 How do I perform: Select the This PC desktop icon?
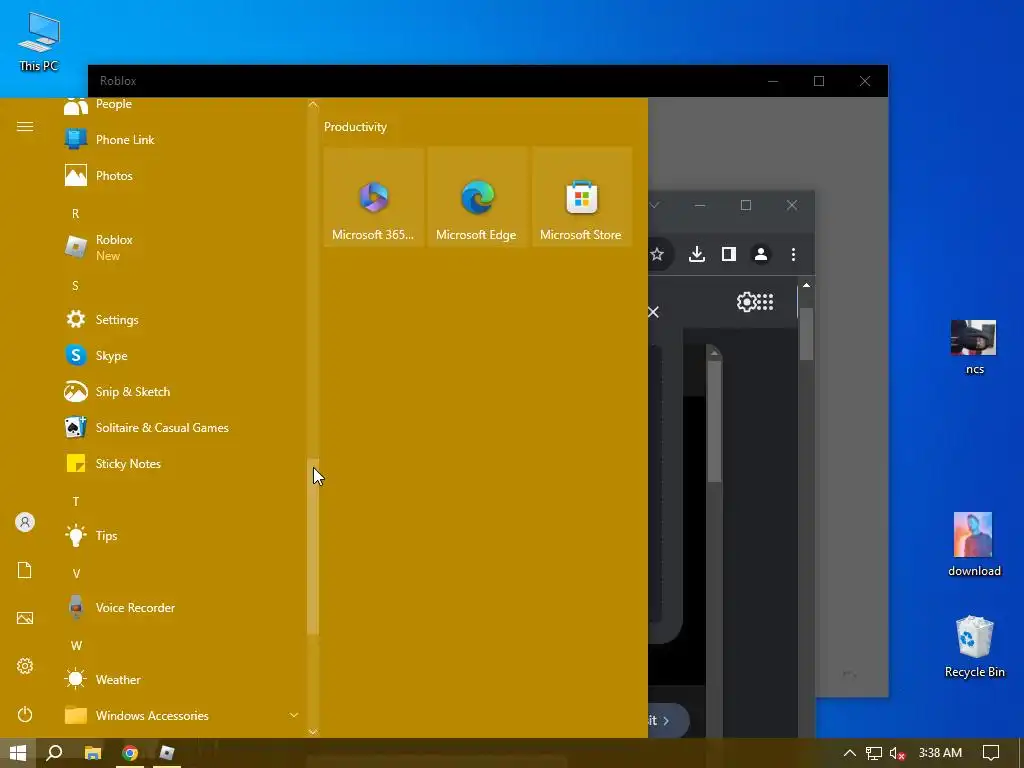coord(39,42)
